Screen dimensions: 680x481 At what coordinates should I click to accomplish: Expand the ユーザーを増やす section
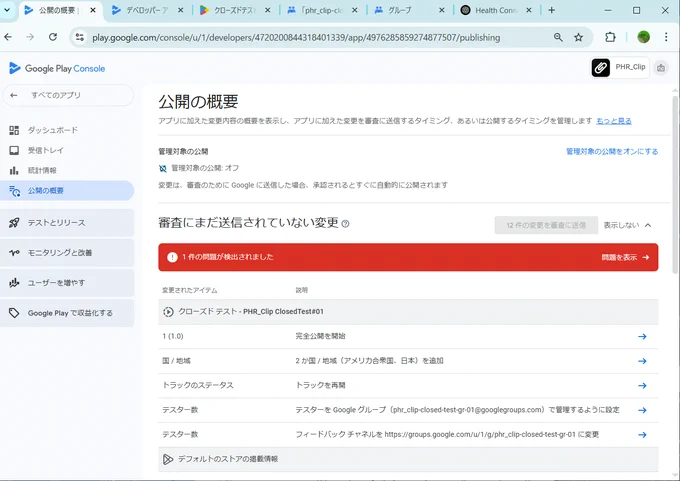pyautogui.click(x=67, y=283)
